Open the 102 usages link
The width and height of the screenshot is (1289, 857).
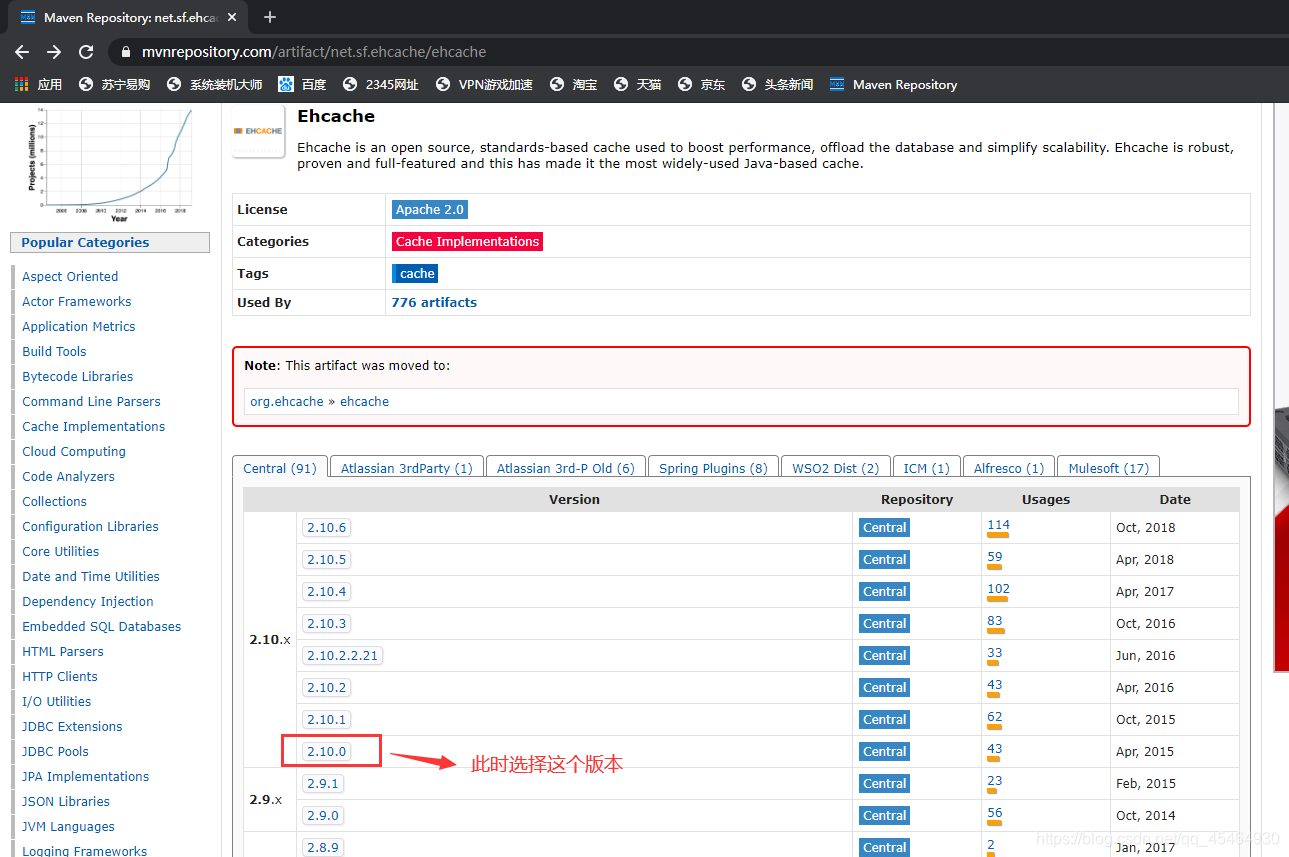998,588
